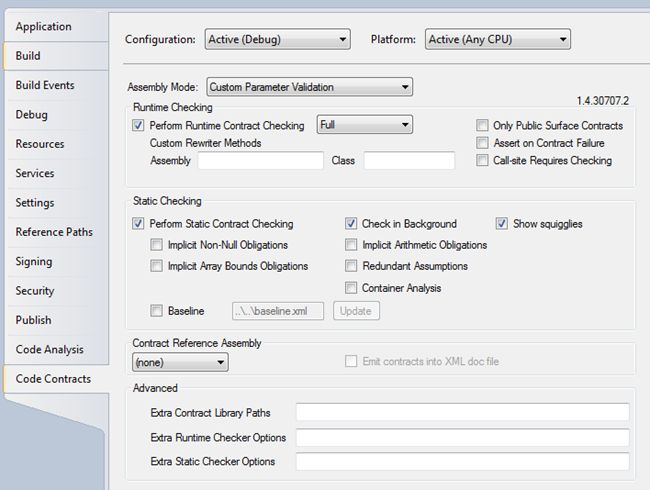650x490 pixels.
Task: Open the Configuration dropdown
Action: click(277, 39)
